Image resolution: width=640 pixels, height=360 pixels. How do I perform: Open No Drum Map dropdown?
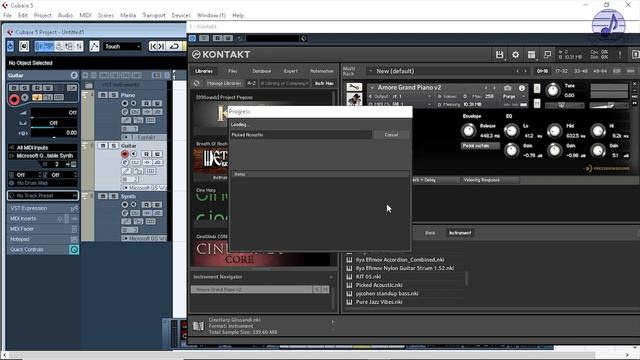coord(43,183)
